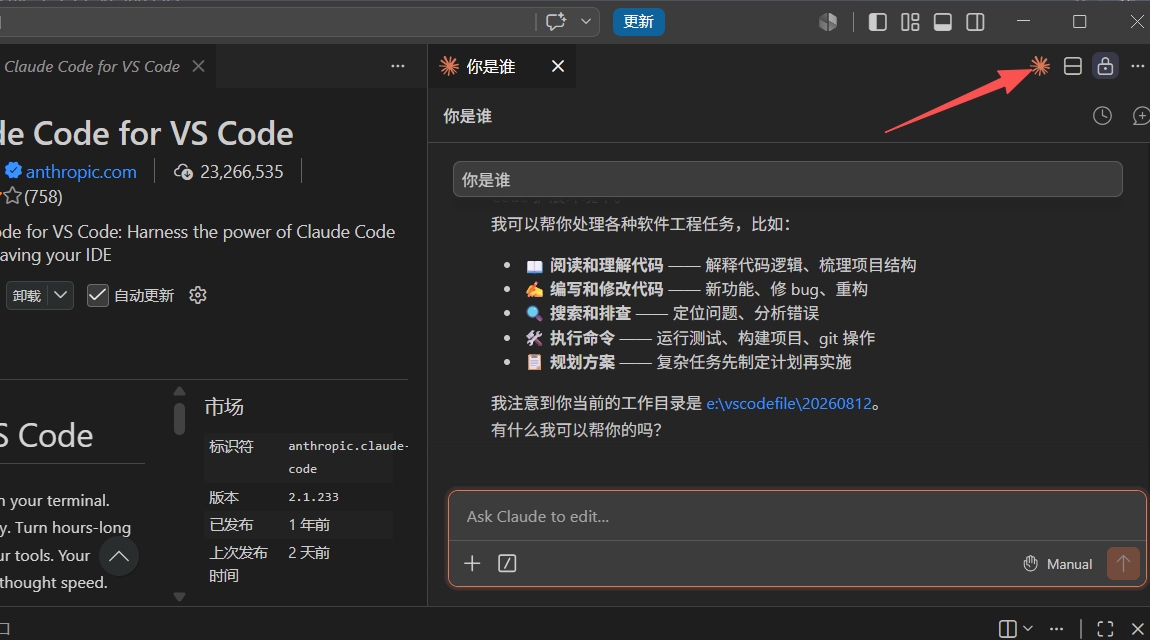Viewport: 1150px width, 640px height.
Task: Toggle the lock group icon
Action: point(1105,66)
